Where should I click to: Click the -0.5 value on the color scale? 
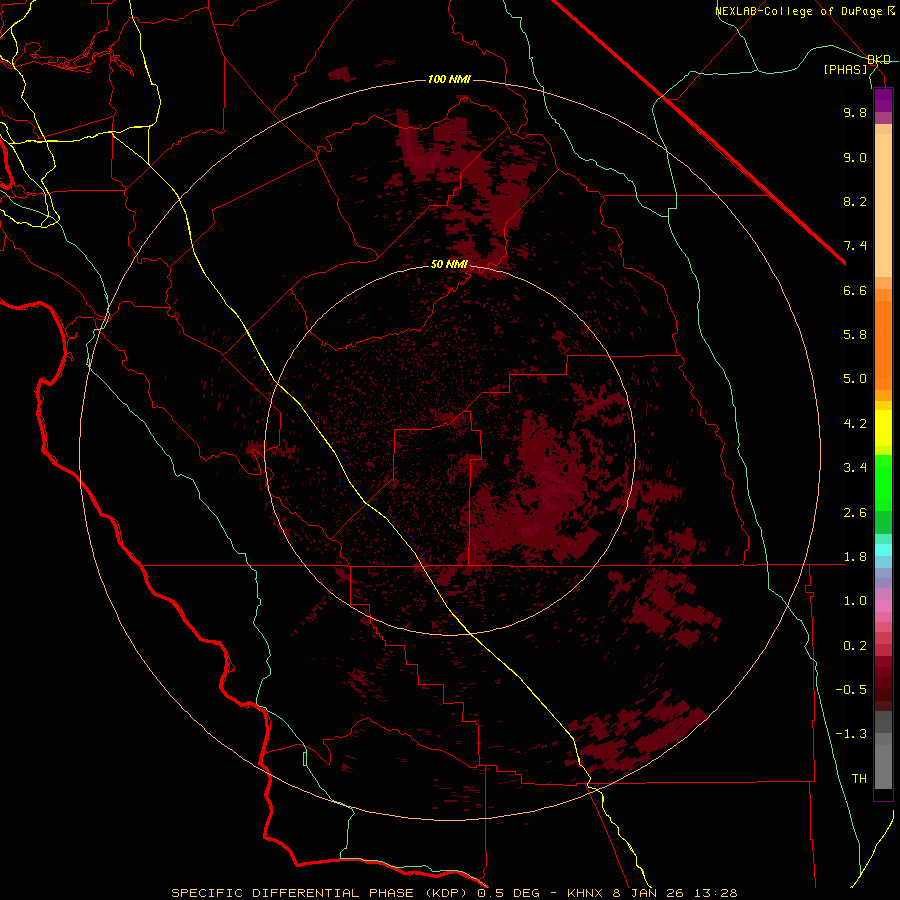tap(851, 690)
